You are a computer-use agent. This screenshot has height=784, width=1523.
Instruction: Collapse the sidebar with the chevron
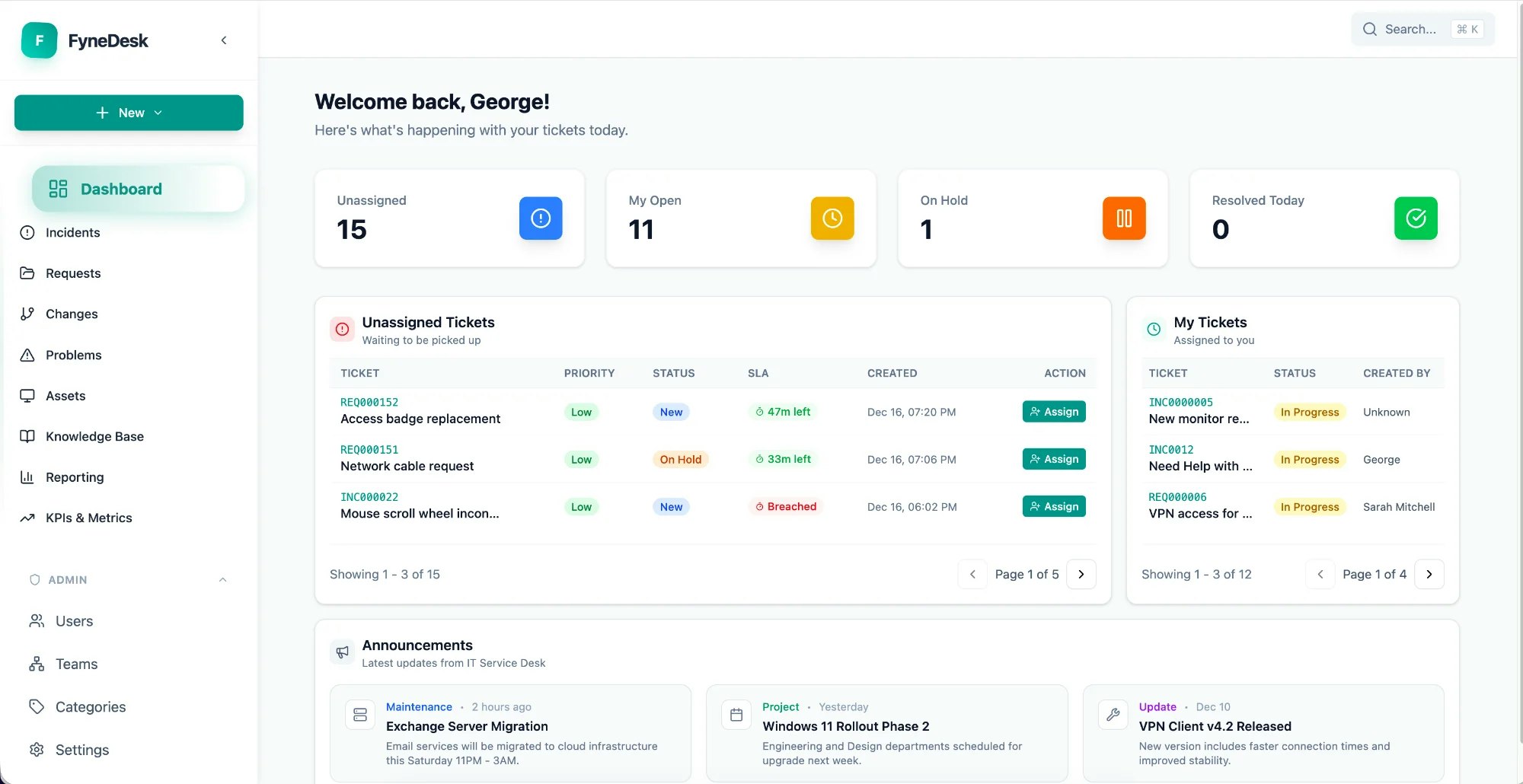click(x=223, y=40)
